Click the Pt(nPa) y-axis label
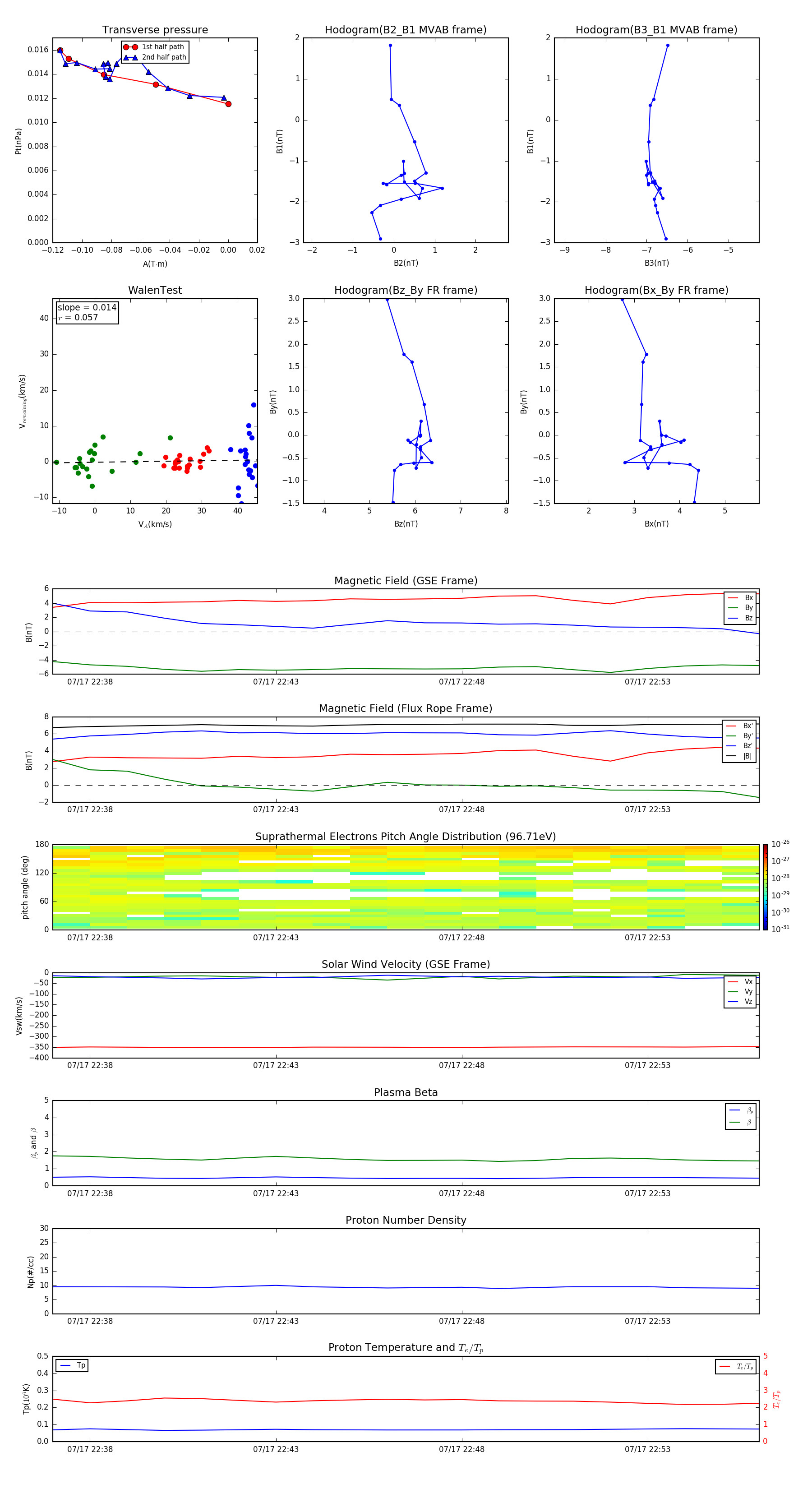The image size is (812, 1489). point(18,141)
